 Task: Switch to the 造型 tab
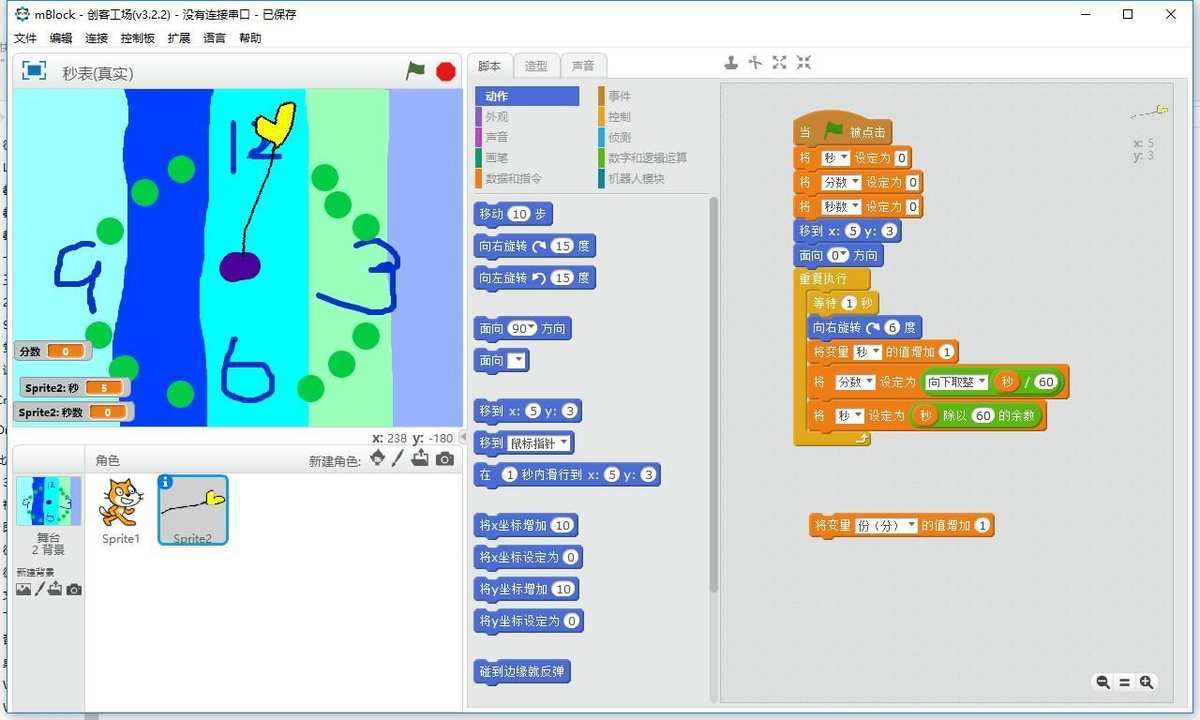click(536, 66)
